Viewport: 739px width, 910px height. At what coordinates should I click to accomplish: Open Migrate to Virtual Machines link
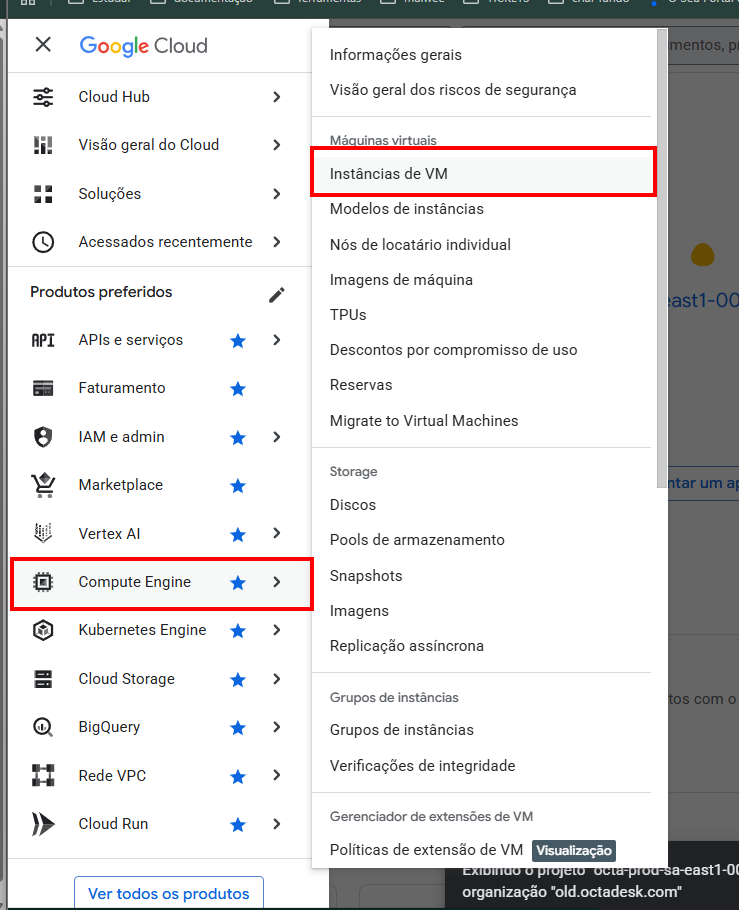click(424, 421)
